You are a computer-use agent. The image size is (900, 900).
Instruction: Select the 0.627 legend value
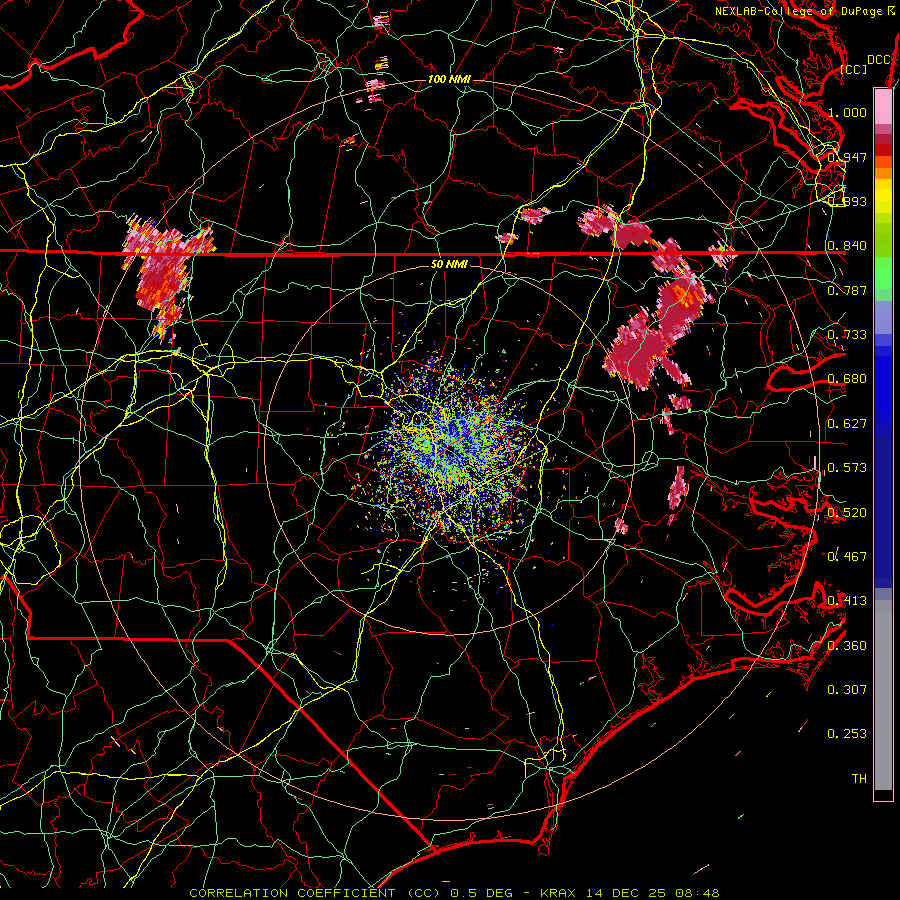[x=847, y=424]
